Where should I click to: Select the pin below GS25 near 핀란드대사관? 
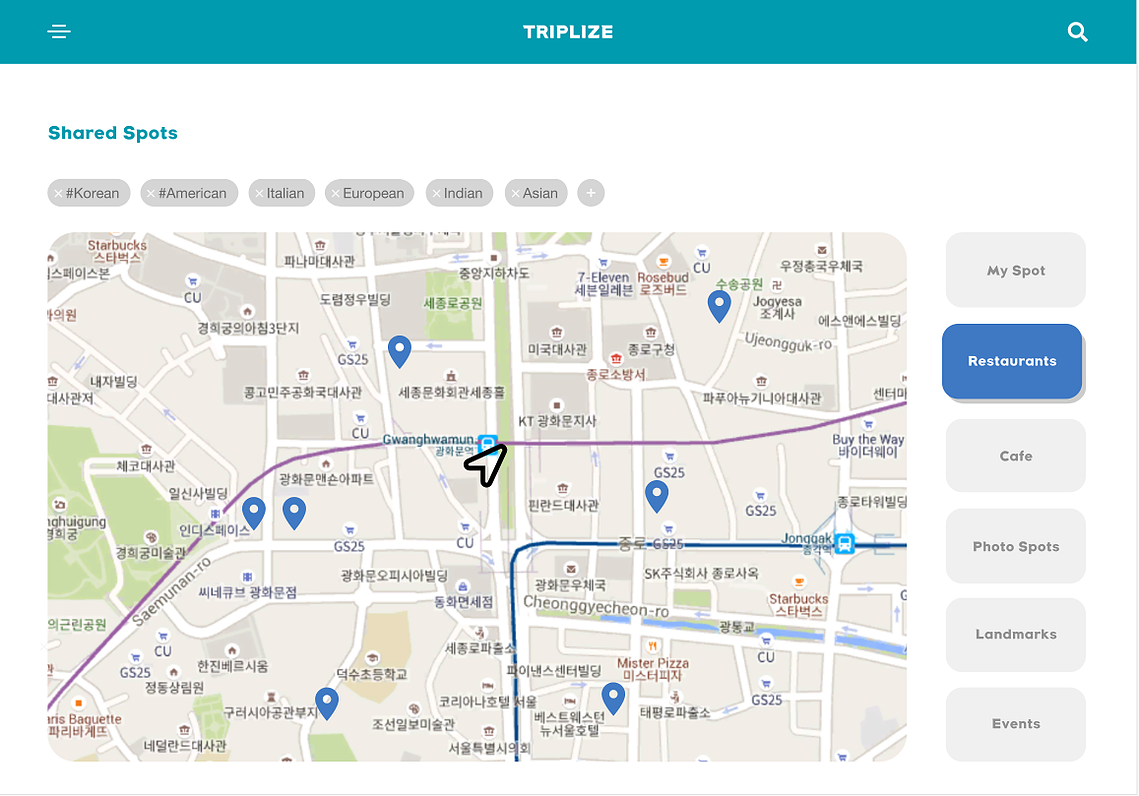point(657,497)
